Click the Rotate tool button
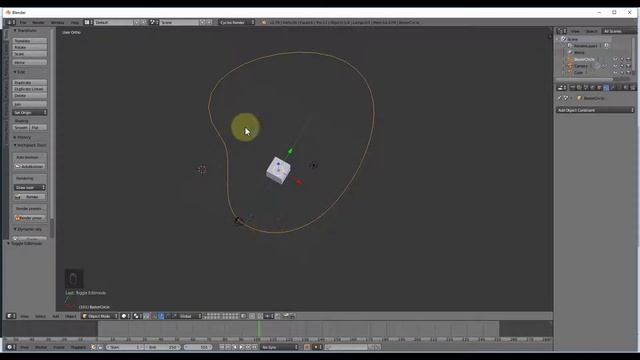This screenshot has width=640, height=360. pyautogui.click(x=29, y=47)
